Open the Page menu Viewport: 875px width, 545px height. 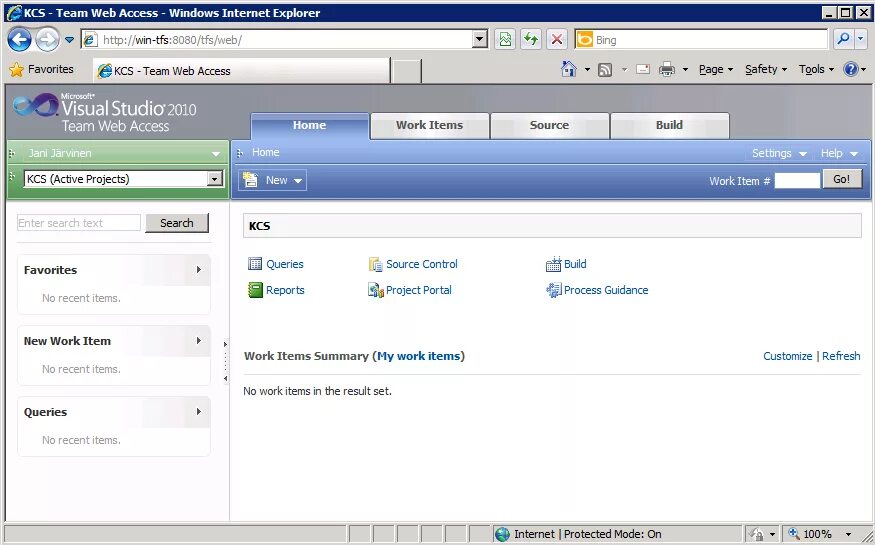716,70
